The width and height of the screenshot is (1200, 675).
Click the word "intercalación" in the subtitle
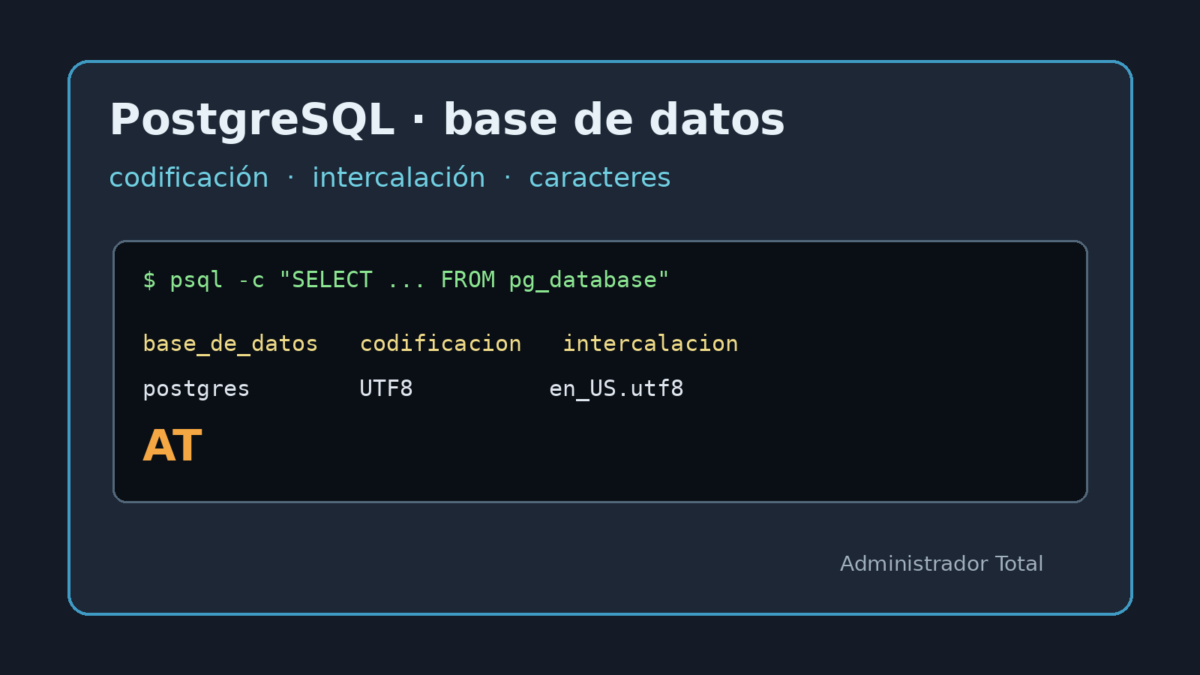coord(398,178)
